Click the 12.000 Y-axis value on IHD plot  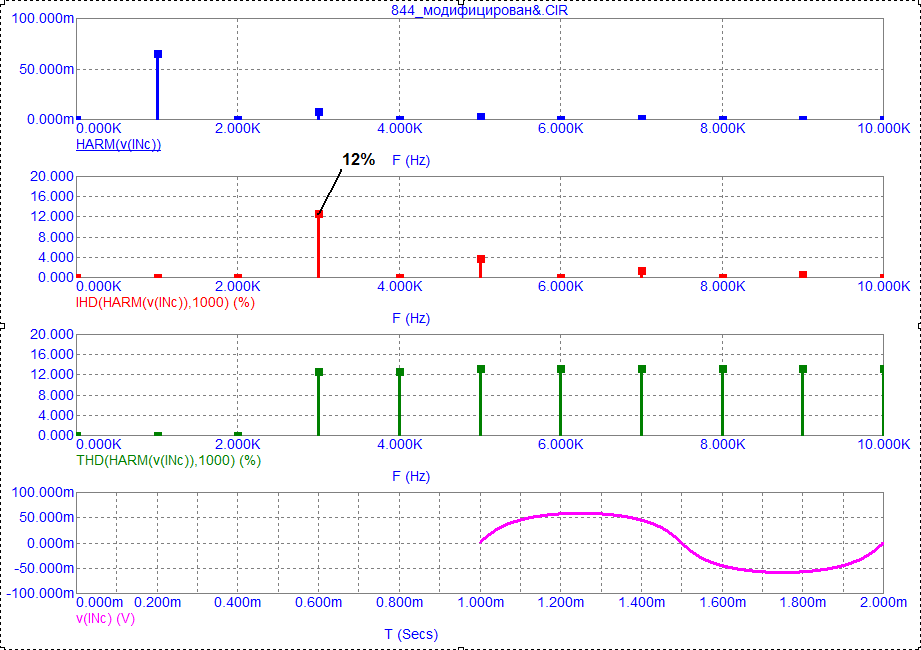pyautogui.click(x=52, y=217)
